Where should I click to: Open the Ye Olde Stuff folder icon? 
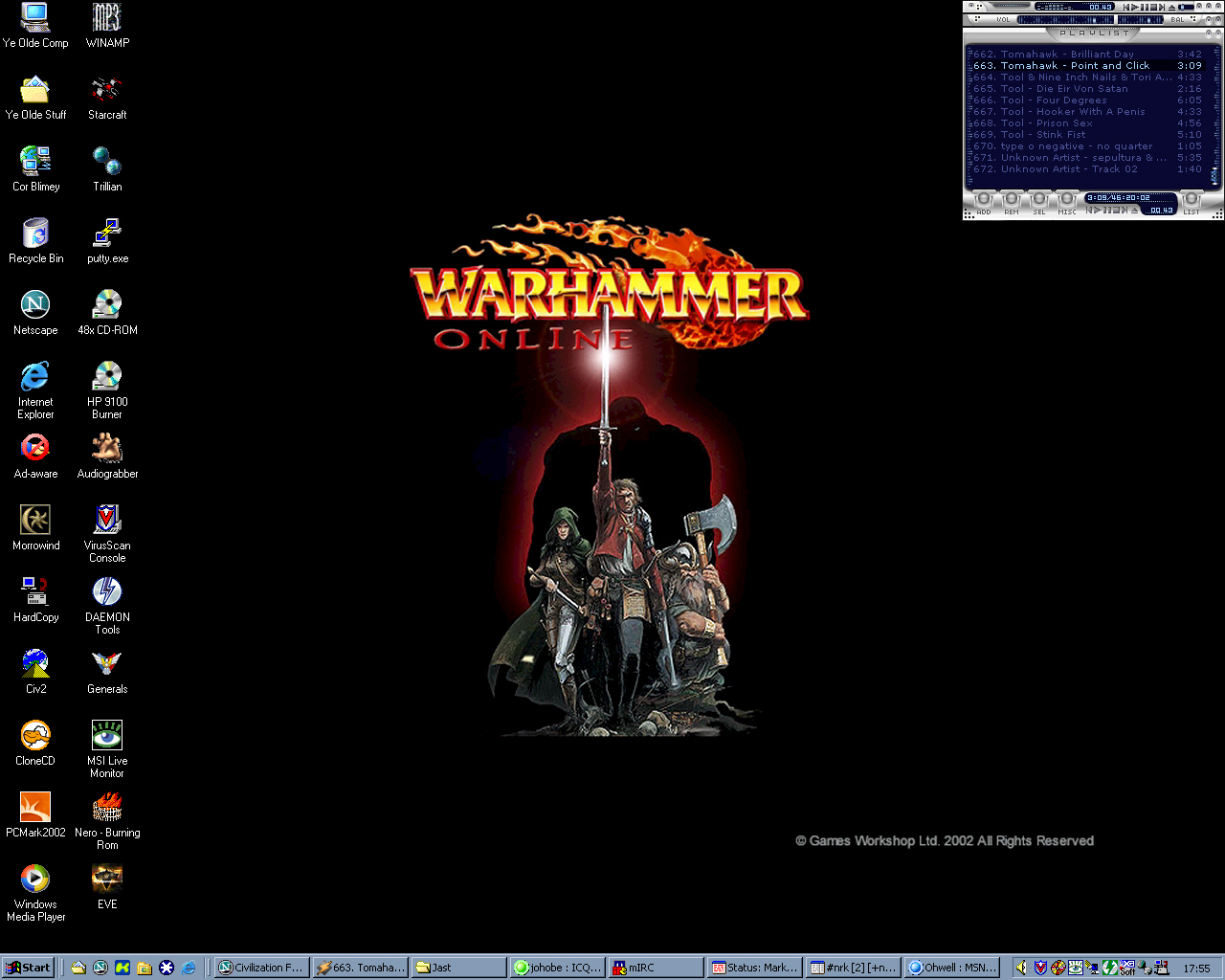click(35, 98)
